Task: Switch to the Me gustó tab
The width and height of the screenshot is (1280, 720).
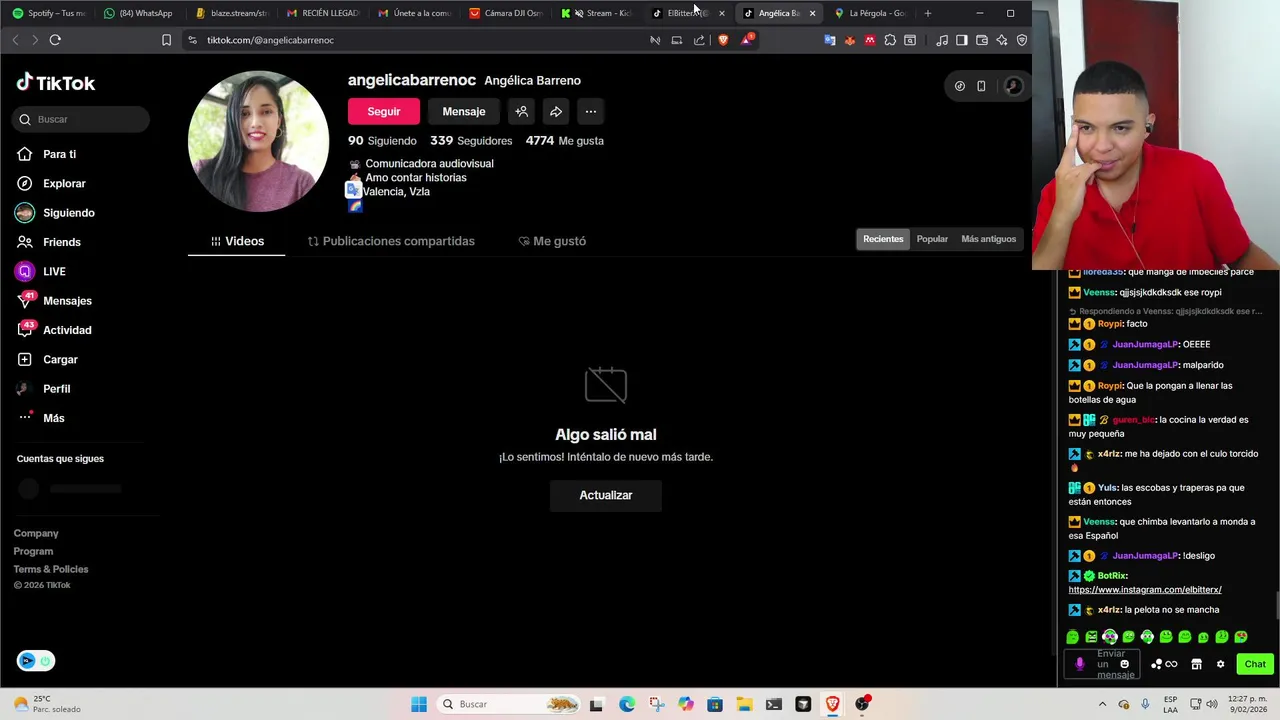Action: click(552, 241)
